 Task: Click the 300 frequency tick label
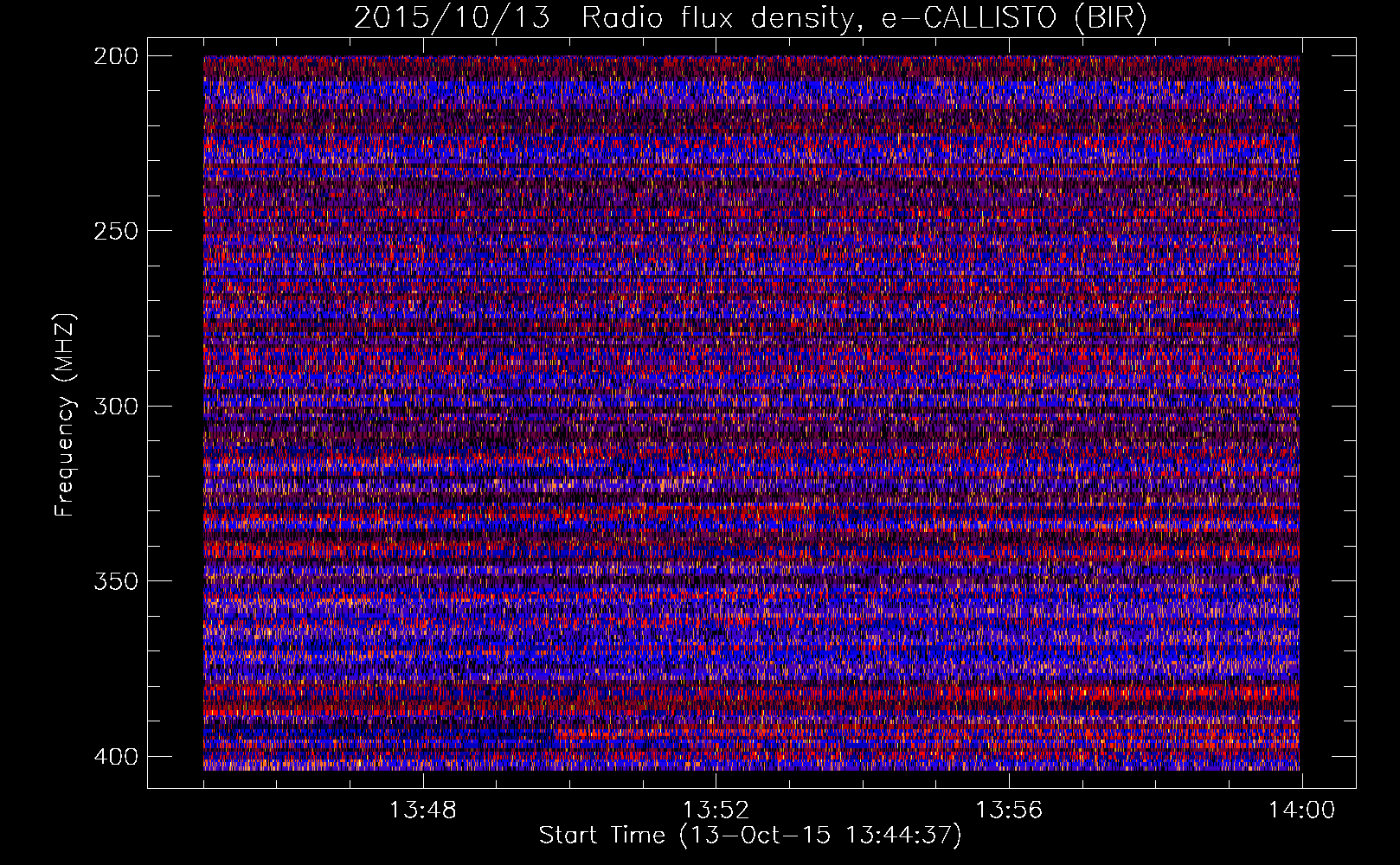point(115,407)
